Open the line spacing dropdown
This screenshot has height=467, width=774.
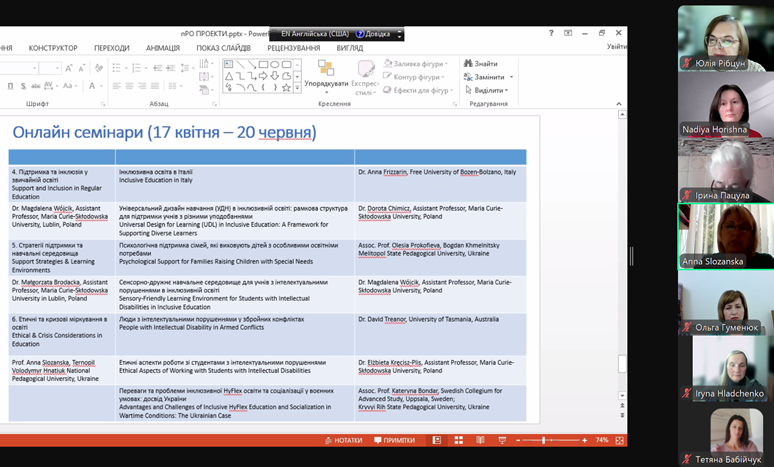(187, 68)
